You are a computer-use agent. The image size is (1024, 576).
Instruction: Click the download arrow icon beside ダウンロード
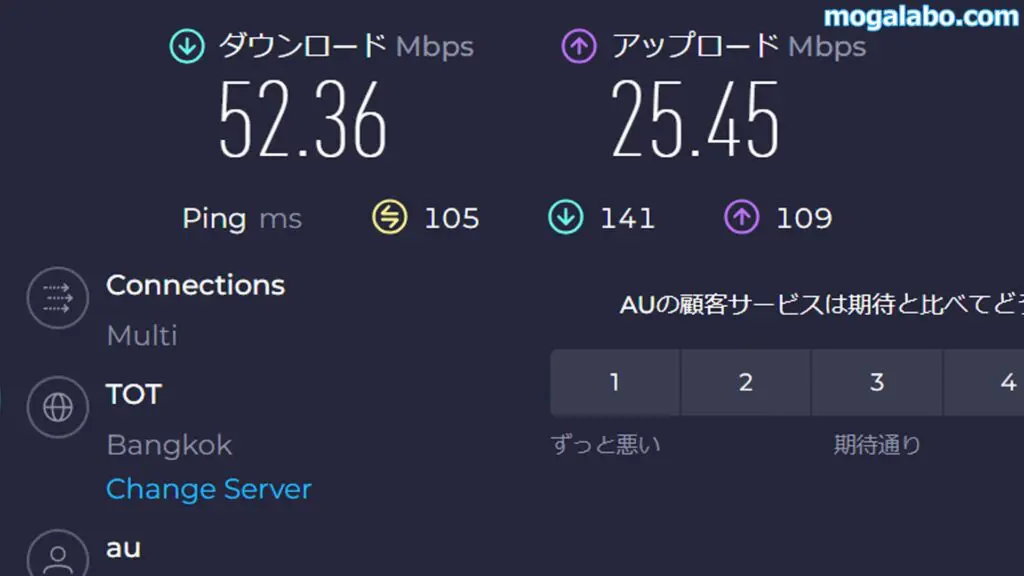187,46
